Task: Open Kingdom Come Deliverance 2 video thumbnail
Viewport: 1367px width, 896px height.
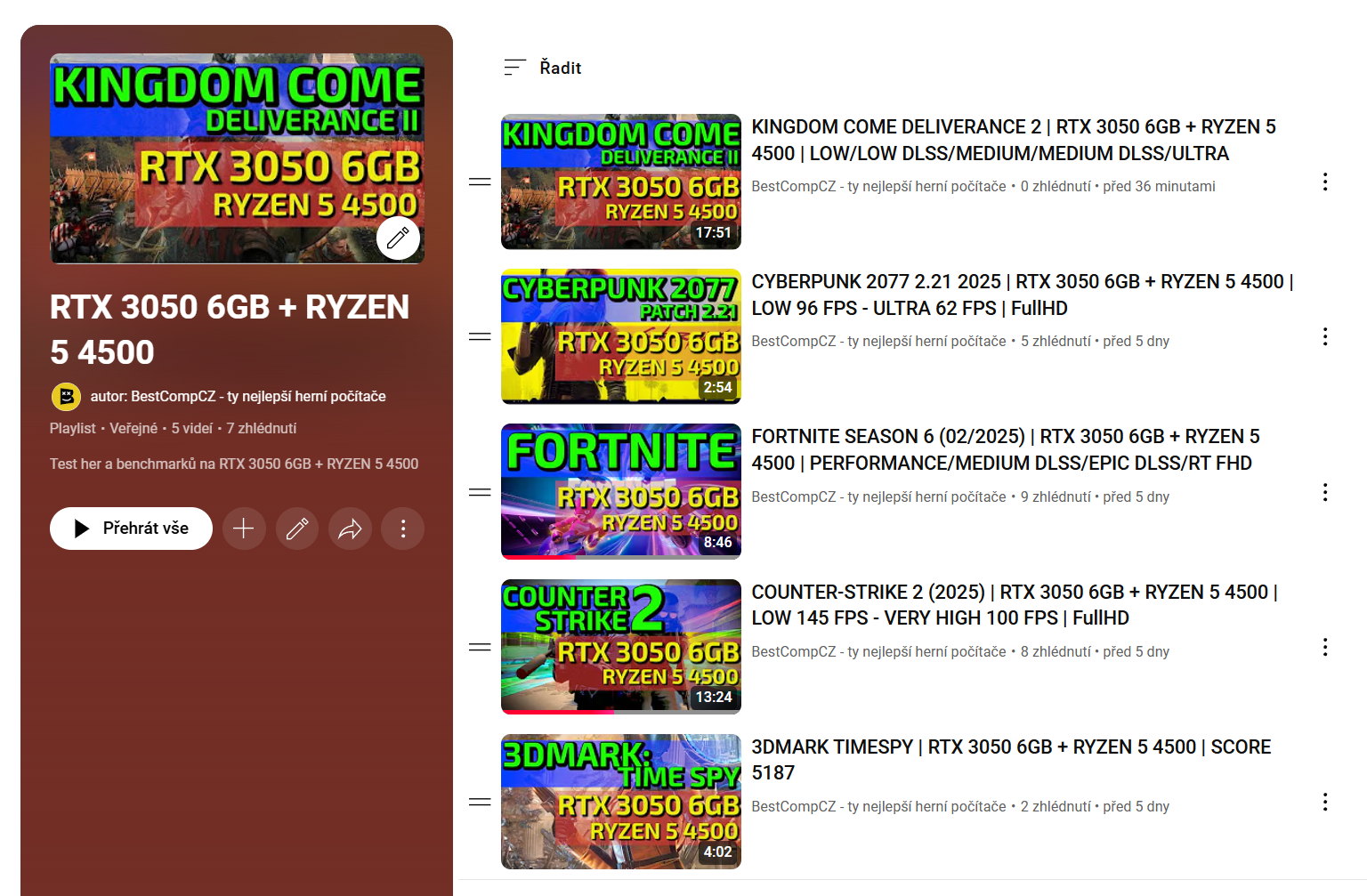Action: coord(621,182)
